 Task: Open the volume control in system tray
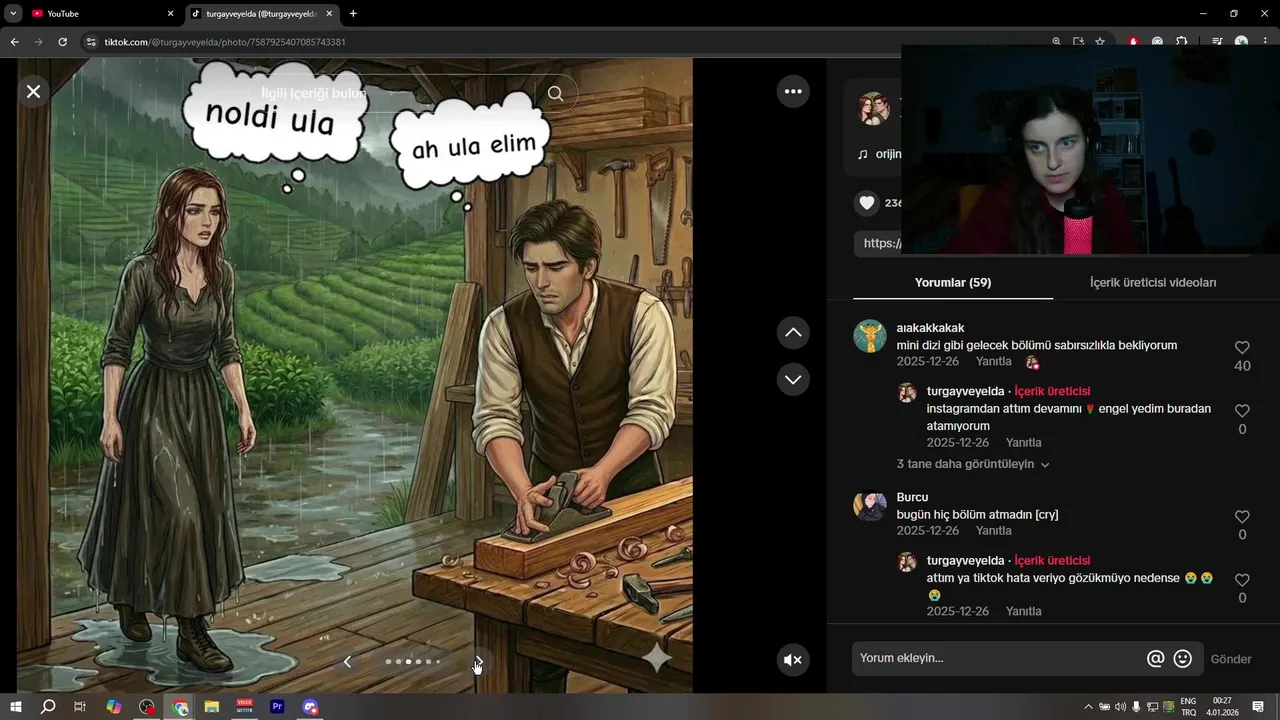[1120, 707]
